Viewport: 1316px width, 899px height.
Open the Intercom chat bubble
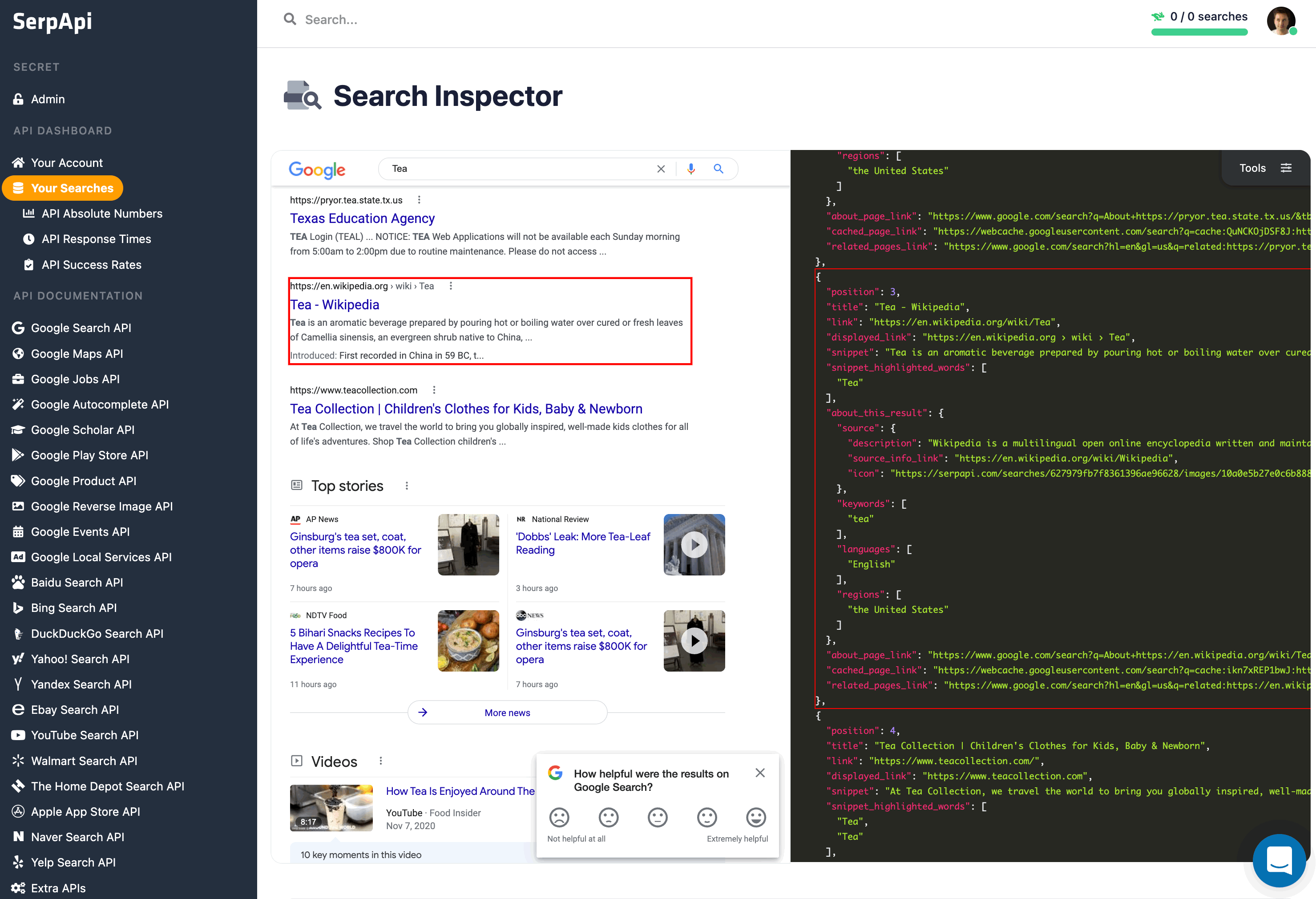(1279, 860)
